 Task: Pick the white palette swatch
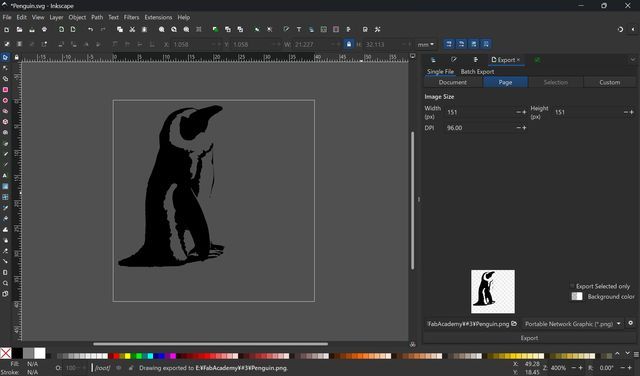(x=40, y=353)
